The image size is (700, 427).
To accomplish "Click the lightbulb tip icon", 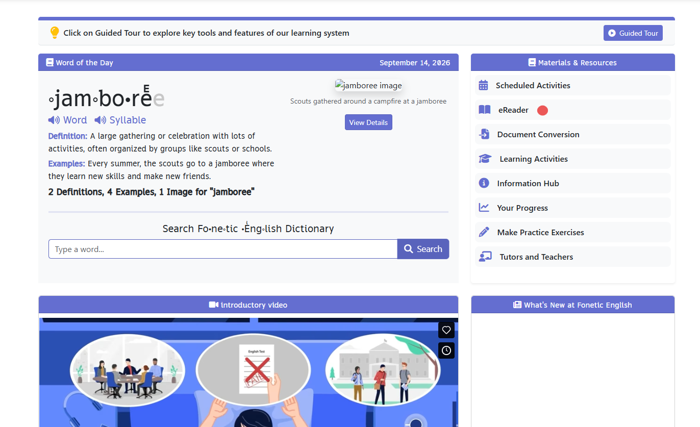I will pyautogui.click(x=54, y=33).
